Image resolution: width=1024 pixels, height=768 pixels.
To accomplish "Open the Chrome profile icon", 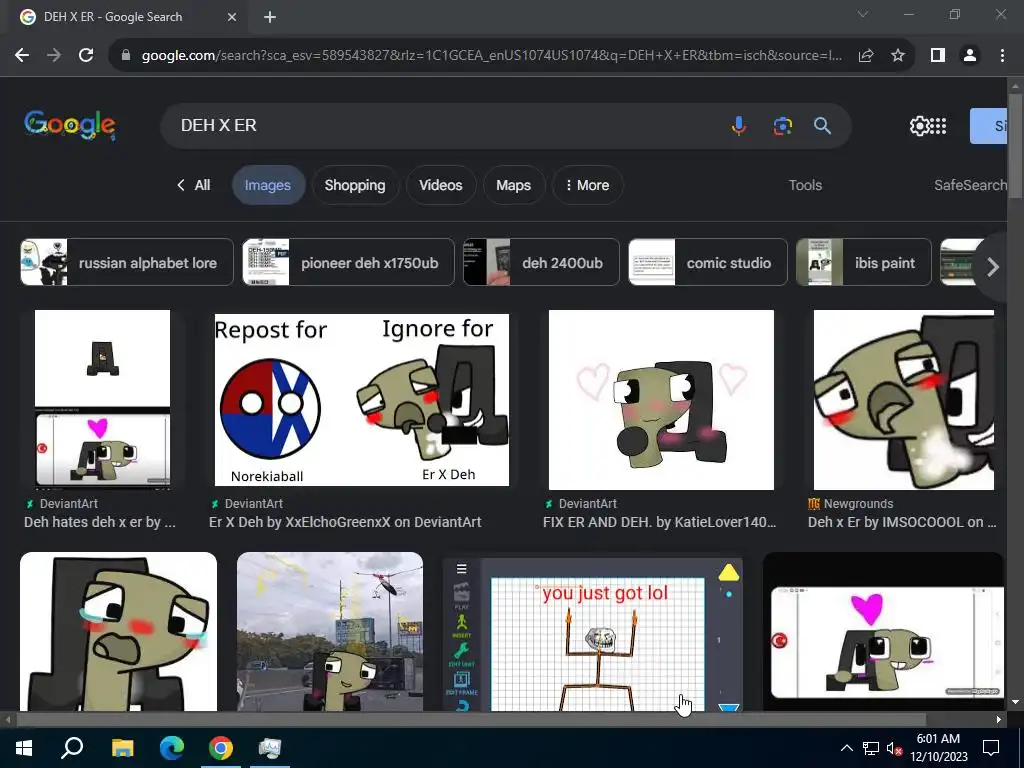I will coord(970,56).
